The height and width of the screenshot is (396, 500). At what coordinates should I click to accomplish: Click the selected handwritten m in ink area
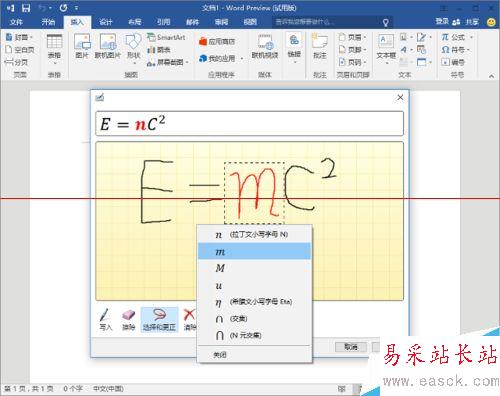[x=254, y=193]
